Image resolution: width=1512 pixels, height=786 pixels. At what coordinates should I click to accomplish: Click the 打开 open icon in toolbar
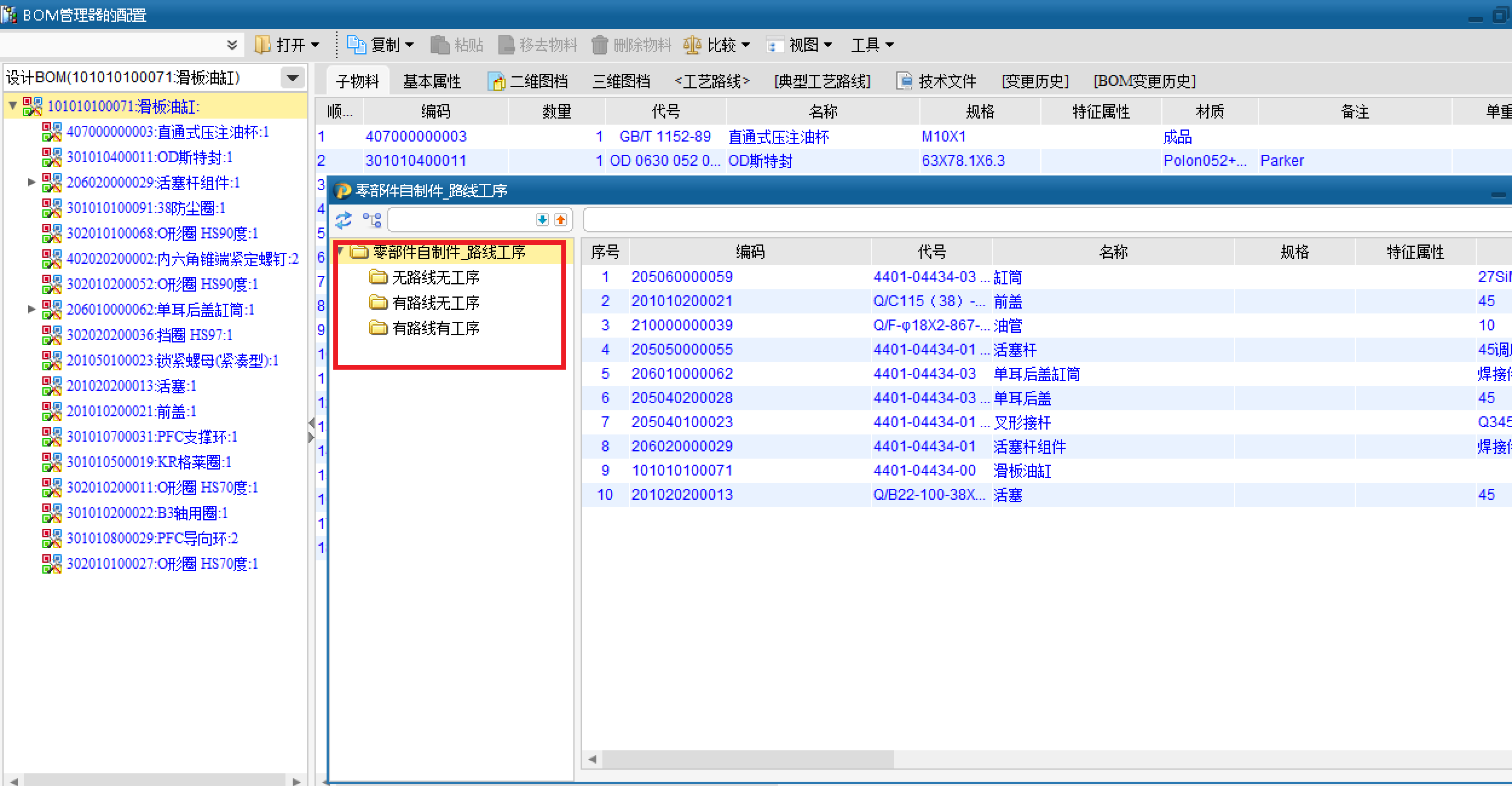pyautogui.click(x=262, y=45)
